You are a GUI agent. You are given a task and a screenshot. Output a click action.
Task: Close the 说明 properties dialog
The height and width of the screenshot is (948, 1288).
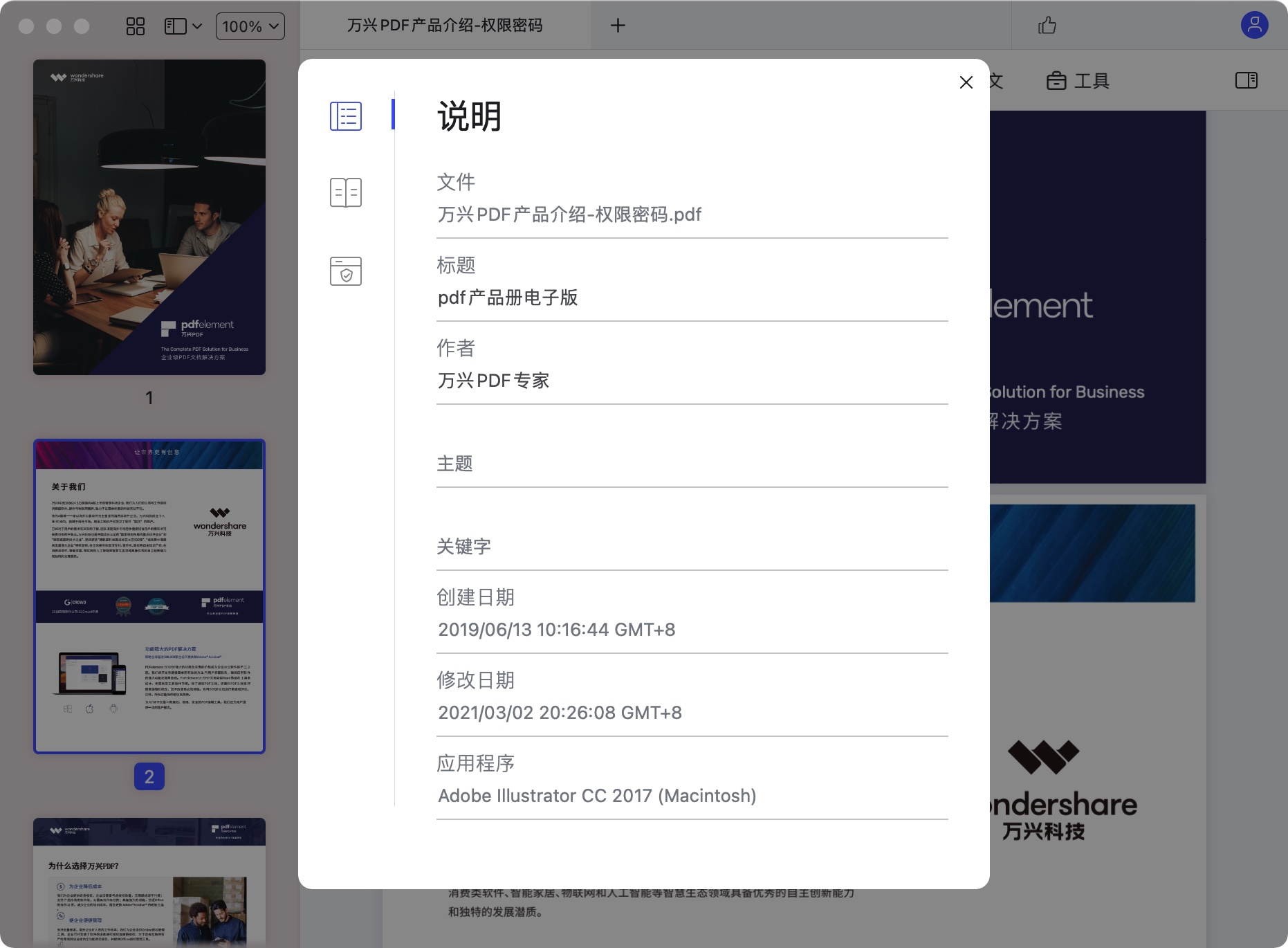966,82
